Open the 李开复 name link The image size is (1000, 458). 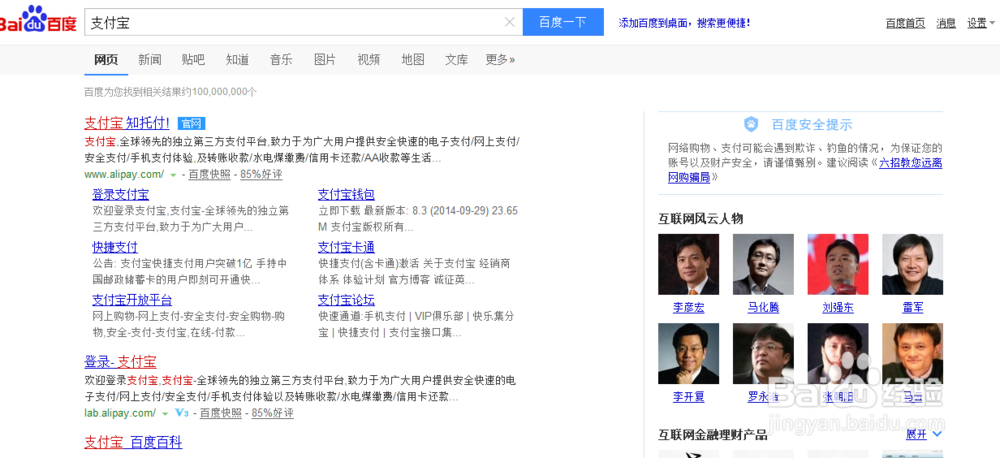tap(689, 397)
